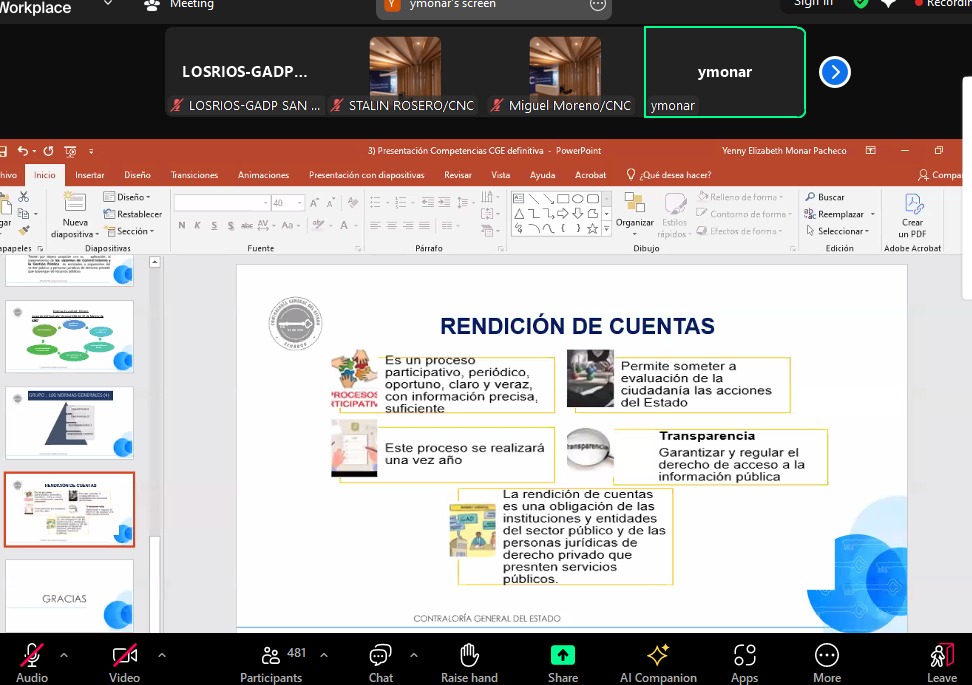Expand the audio options arrow

(x=64, y=655)
